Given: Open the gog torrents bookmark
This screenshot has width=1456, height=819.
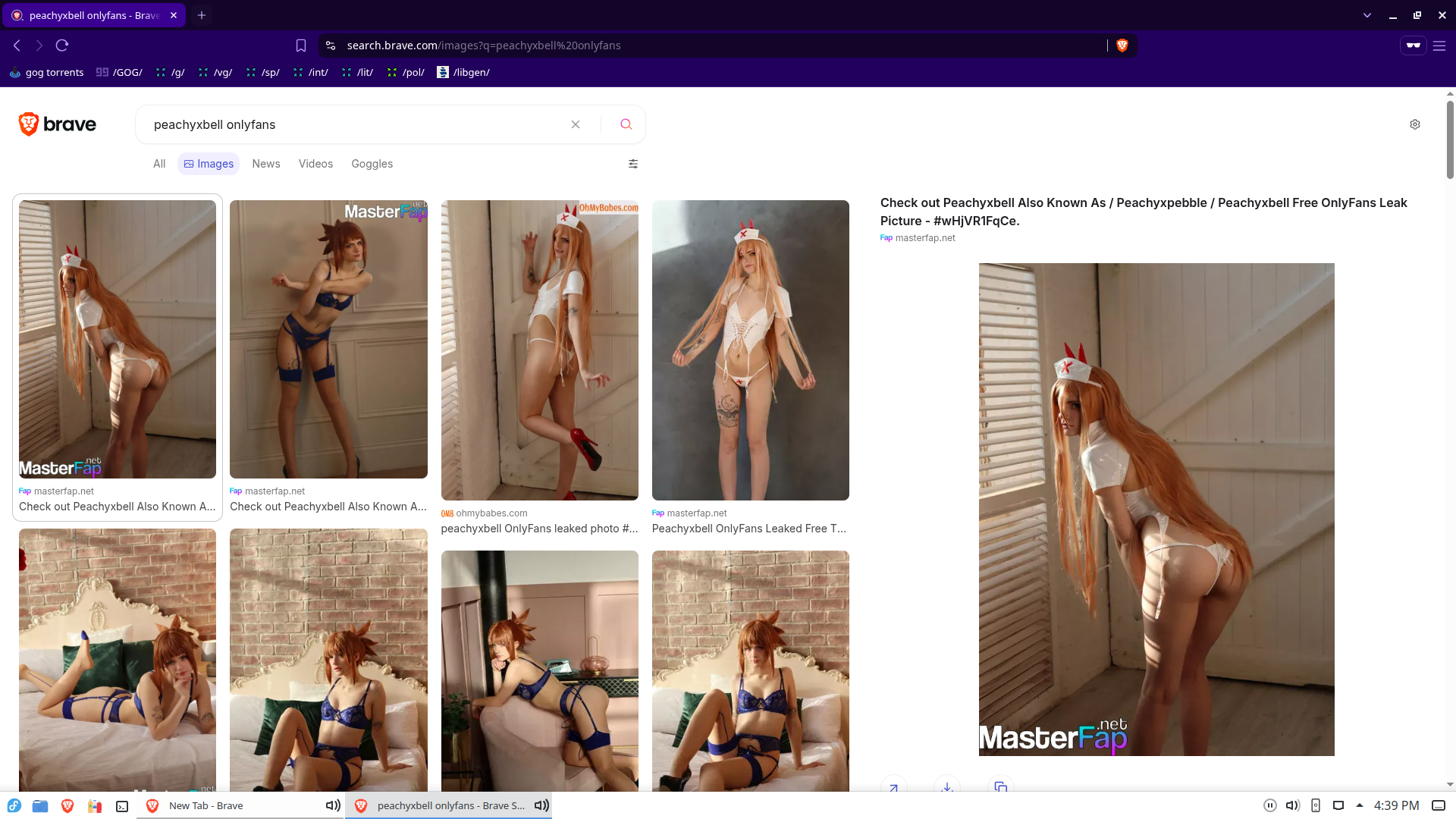Looking at the screenshot, I should [47, 73].
